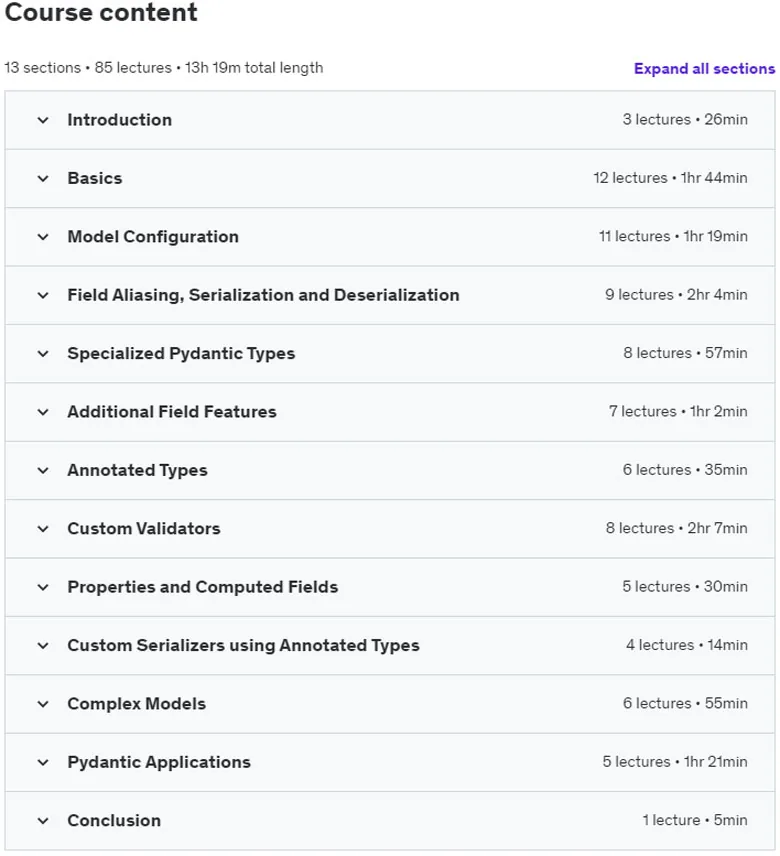This screenshot has width=780, height=856.
Task: Expand chevron next to Specialized Pydantic Types
Action: (43, 354)
